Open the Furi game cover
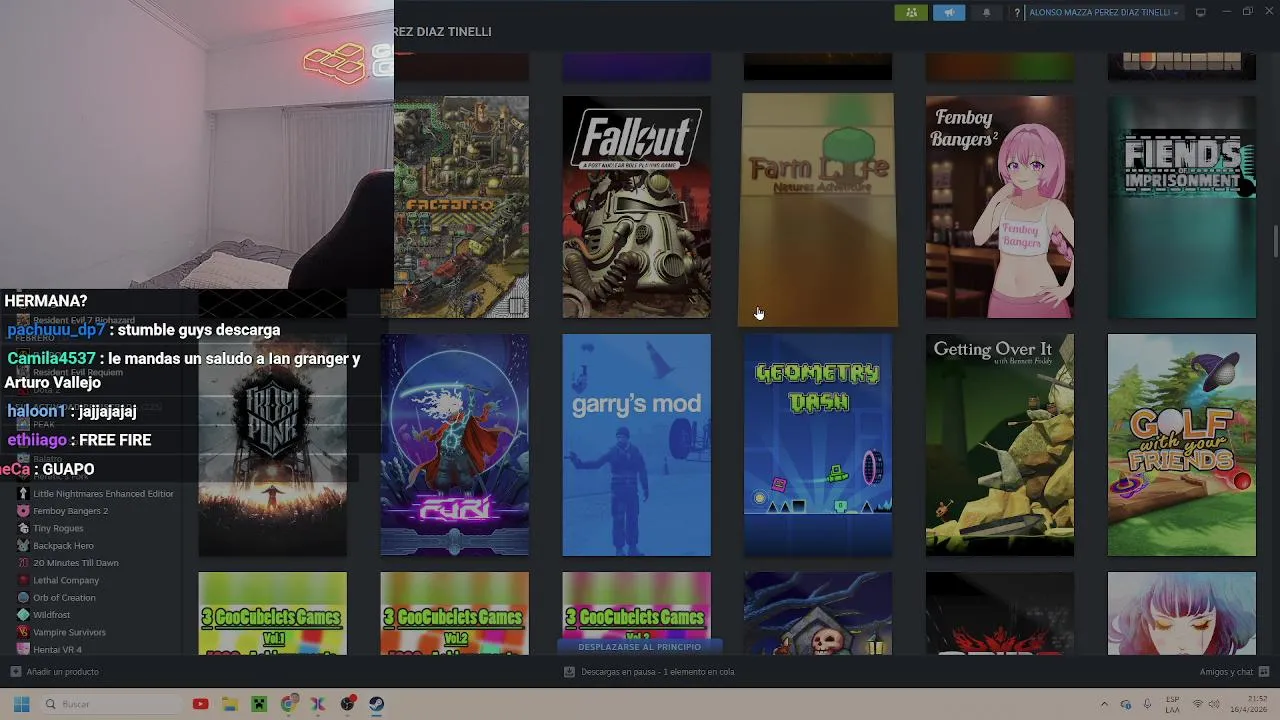 (454, 445)
